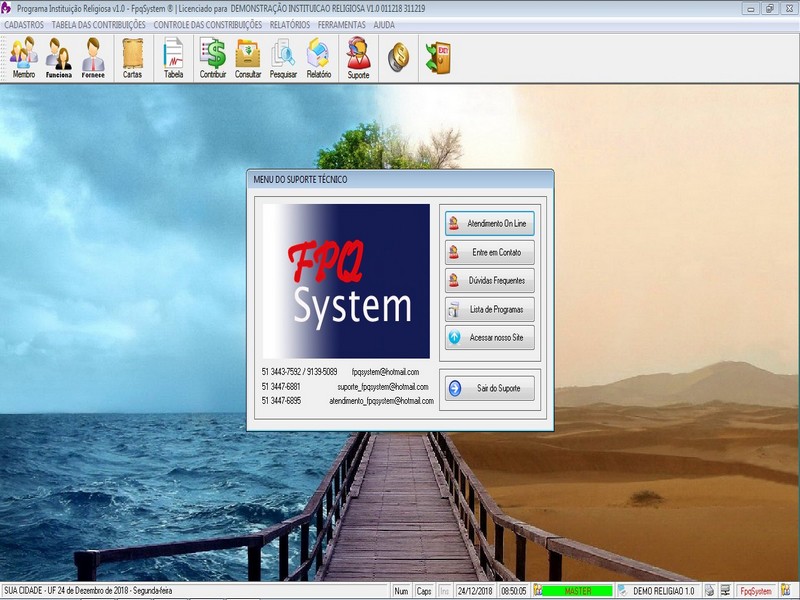Image resolution: width=800 pixels, height=600 pixels.
Task: Click the clock 08:50:05 in status bar
Action: click(513, 591)
